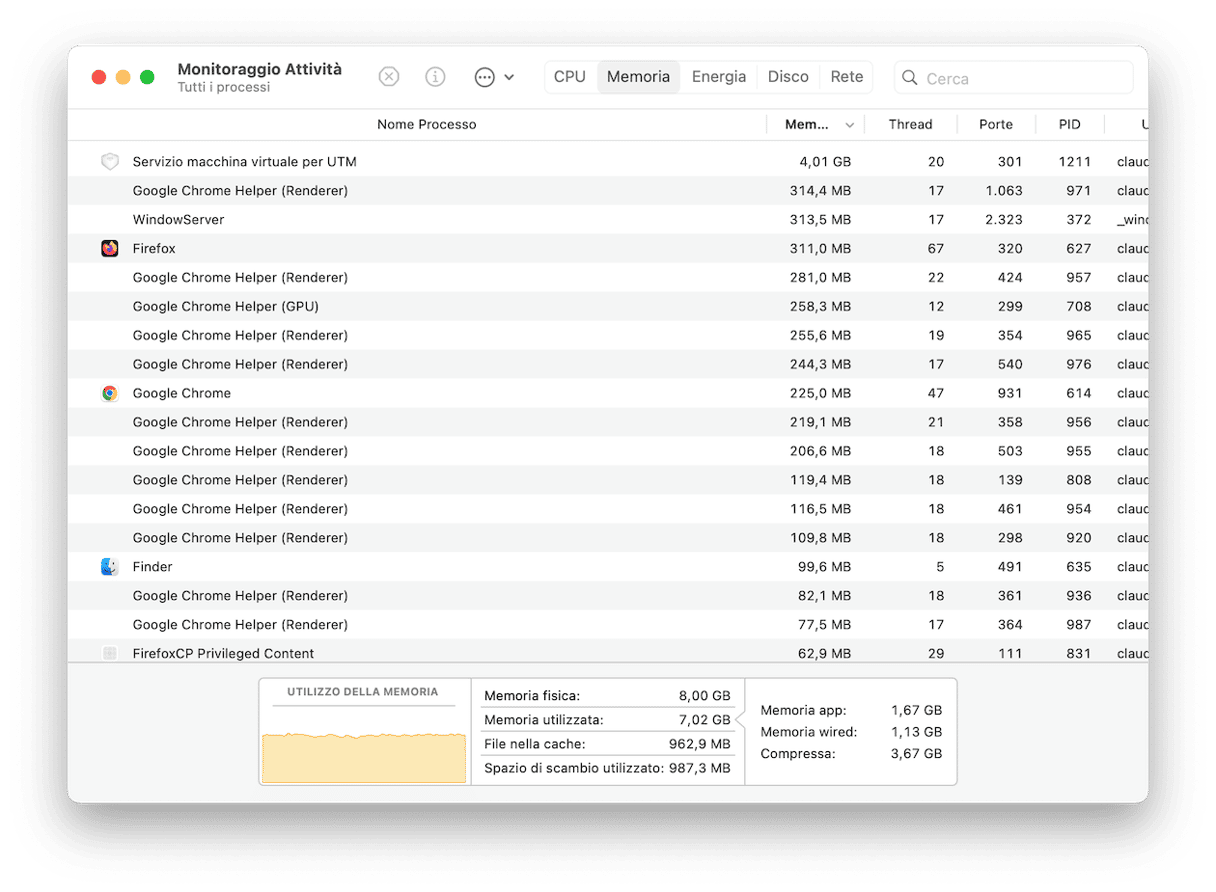This screenshot has width=1216, height=892.
Task: Open process info with the info icon
Action: [x=435, y=77]
